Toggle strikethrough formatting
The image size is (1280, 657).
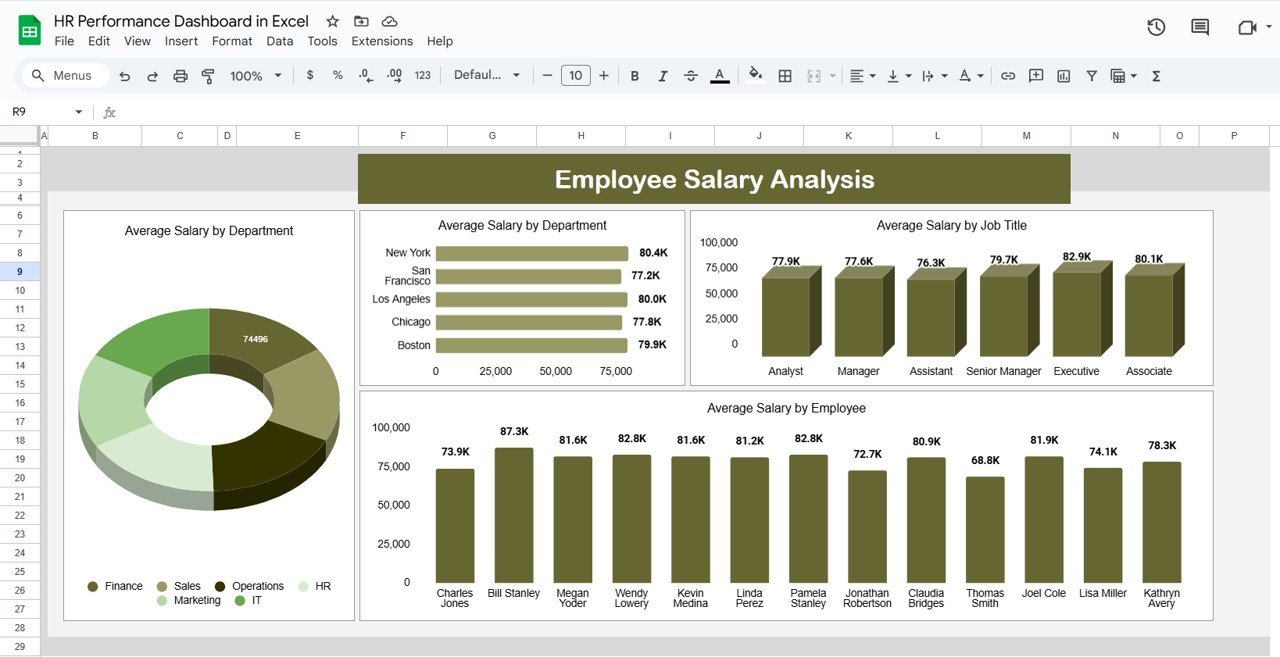coord(691,76)
